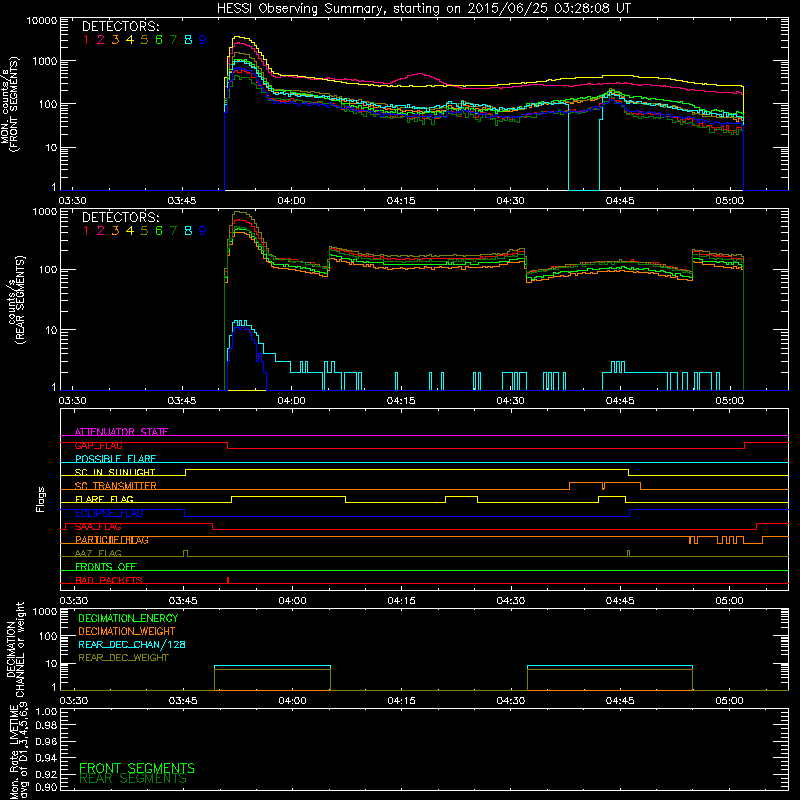Click the FRONTS_OFF flag label
Image resolution: width=800 pixels, height=800 pixels.
(x=106, y=566)
